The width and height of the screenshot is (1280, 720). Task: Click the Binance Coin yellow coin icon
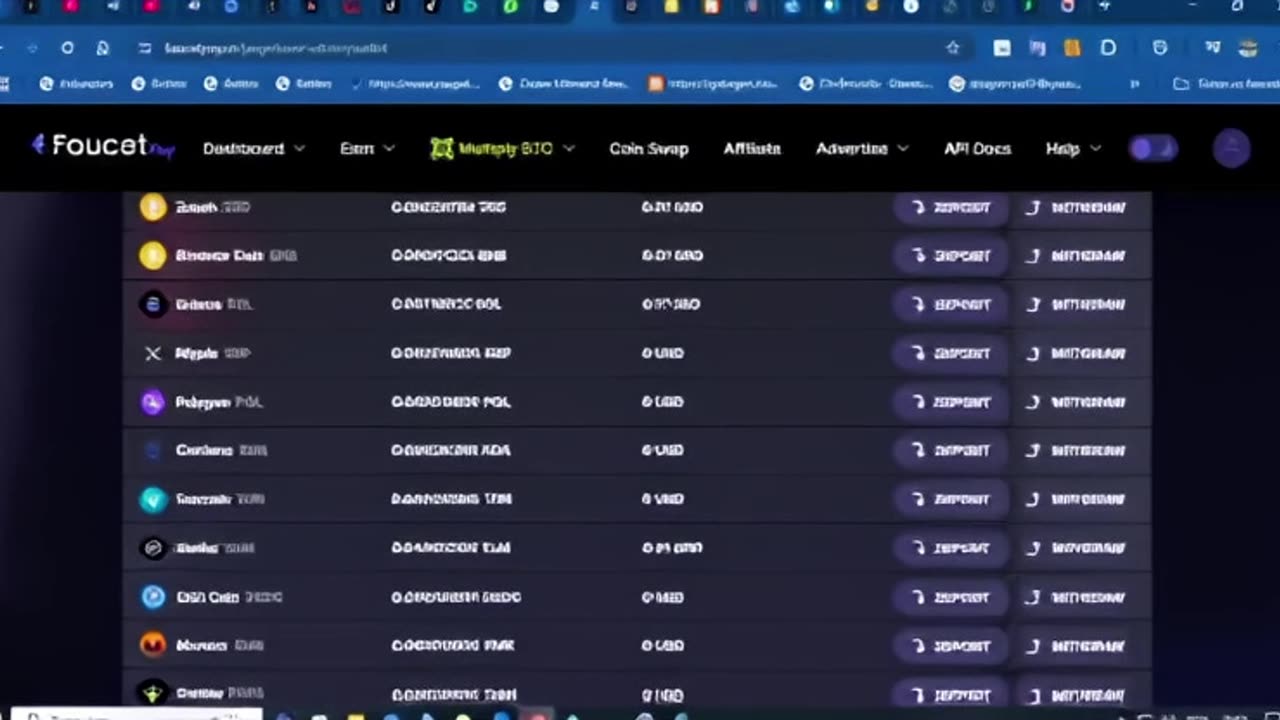pyautogui.click(x=152, y=256)
